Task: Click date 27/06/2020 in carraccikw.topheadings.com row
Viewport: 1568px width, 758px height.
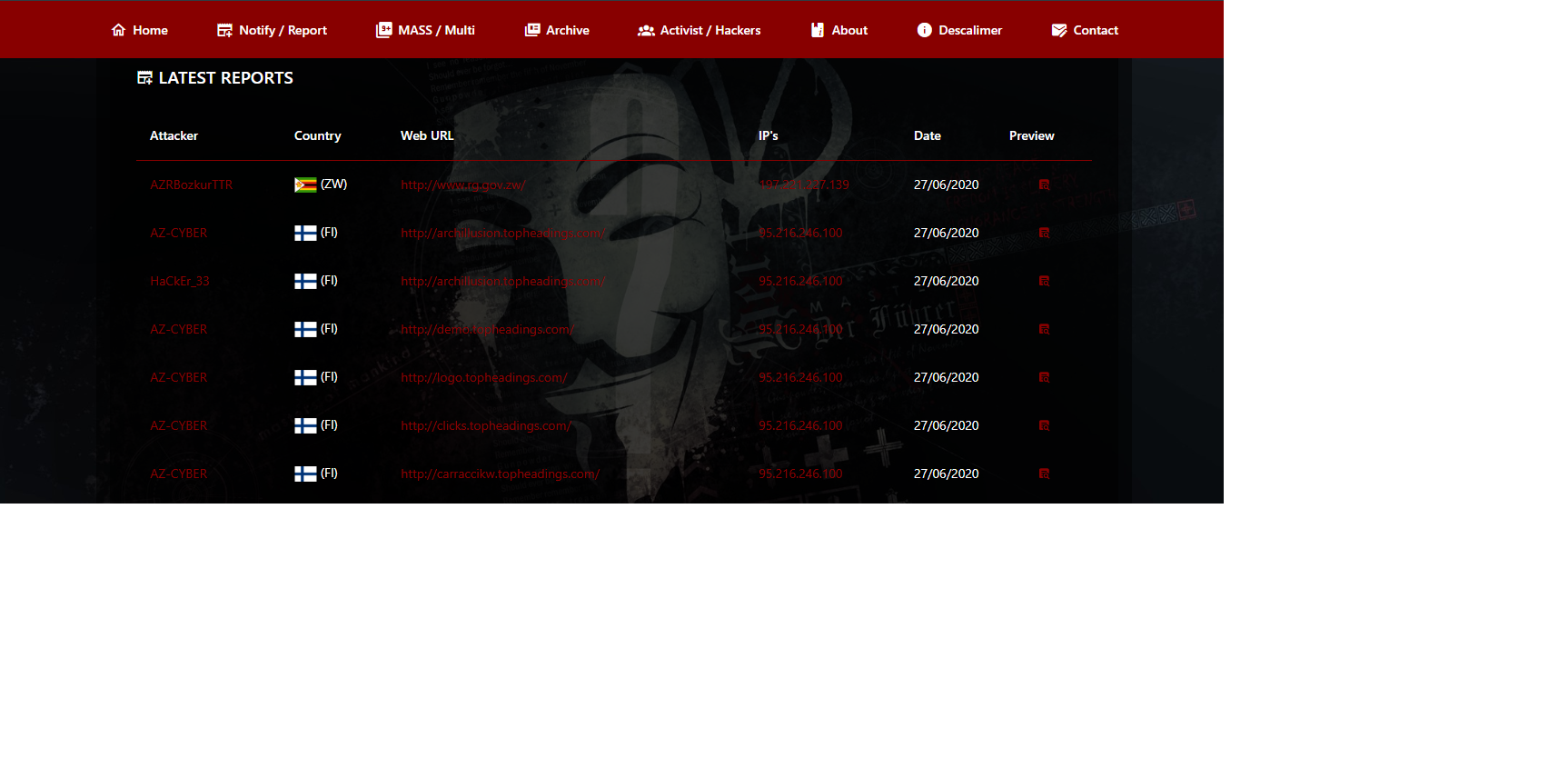Action: pos(947,474)
